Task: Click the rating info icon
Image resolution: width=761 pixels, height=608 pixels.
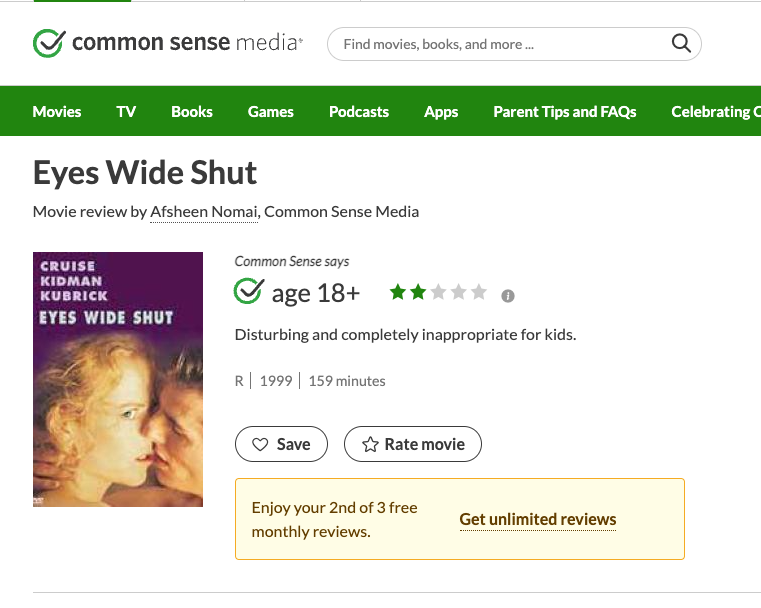Action: pos(508,296)
